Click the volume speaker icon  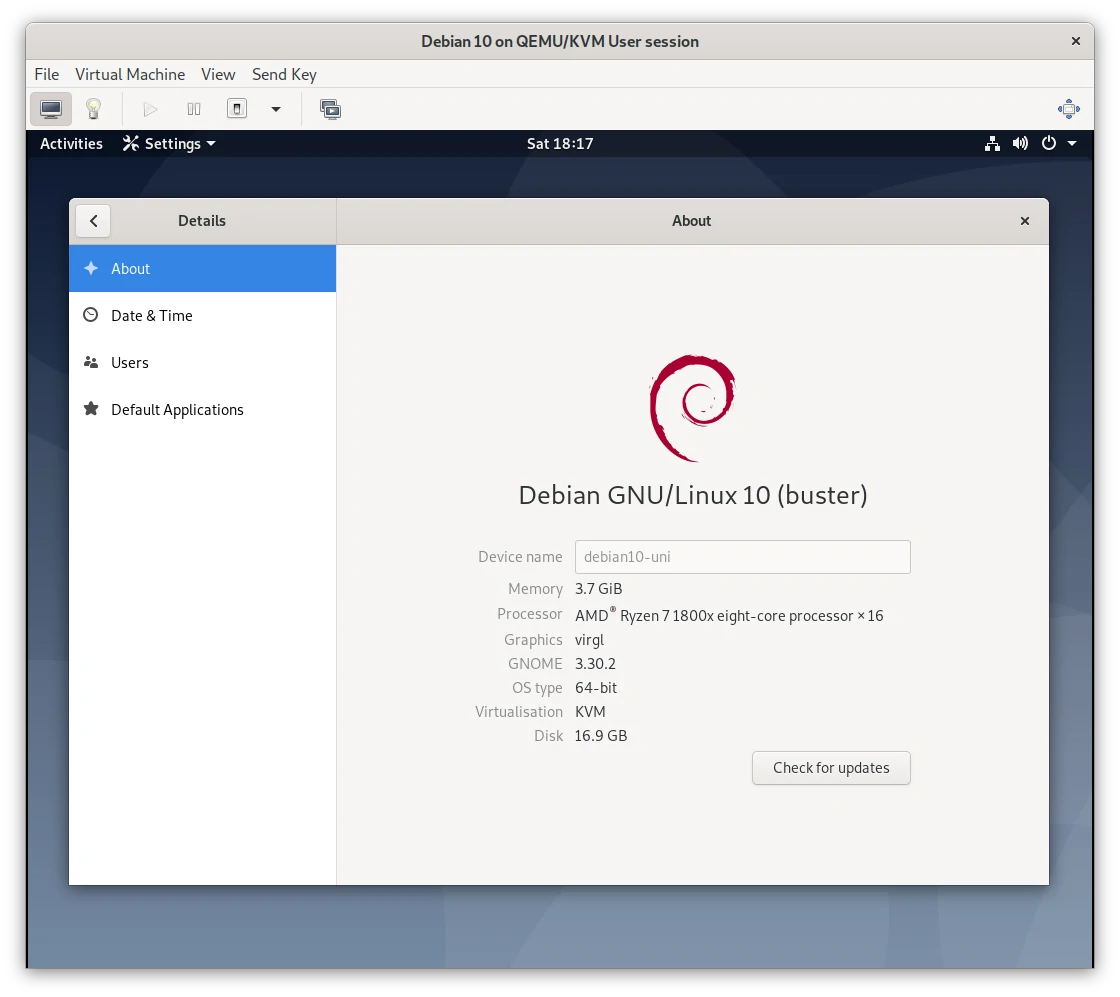1020,144
